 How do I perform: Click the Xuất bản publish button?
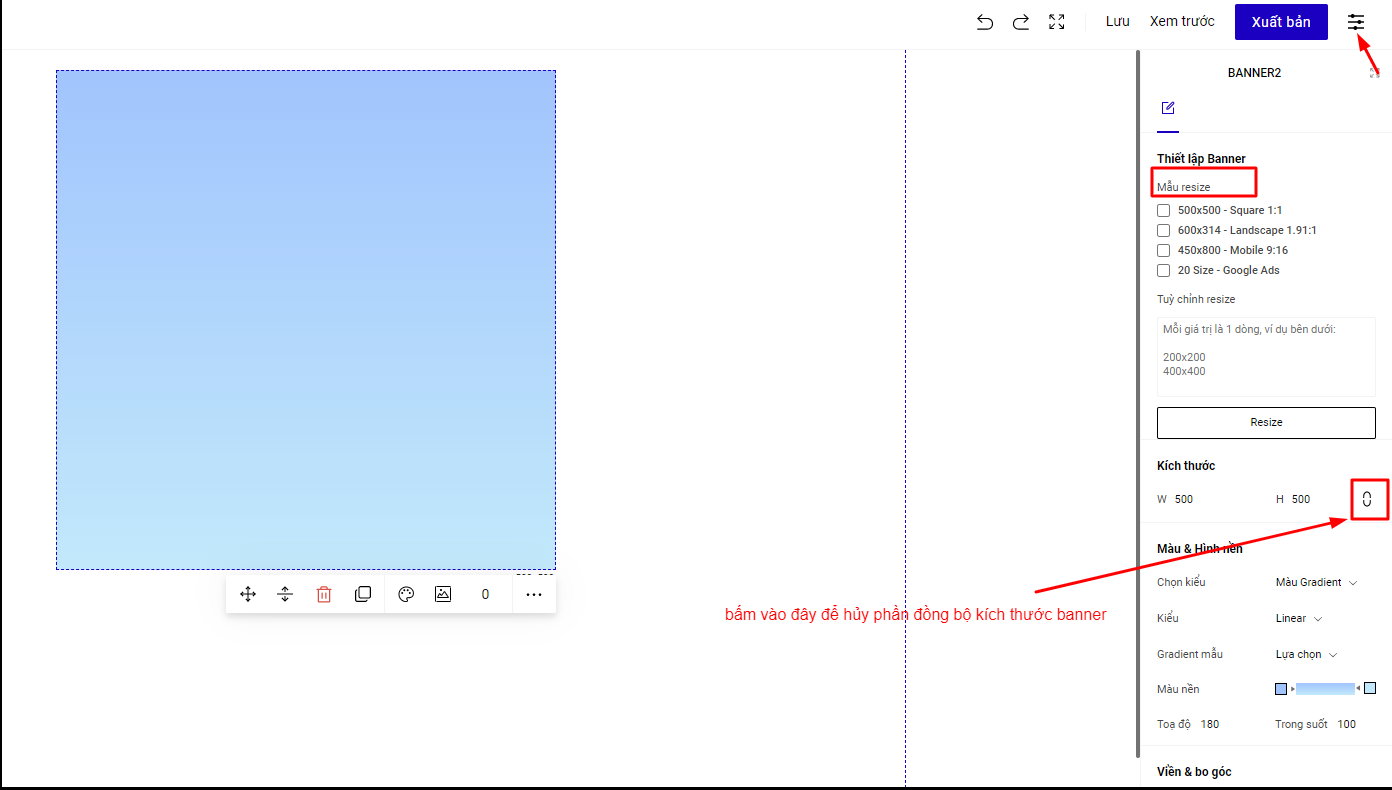pos(1281,22)
